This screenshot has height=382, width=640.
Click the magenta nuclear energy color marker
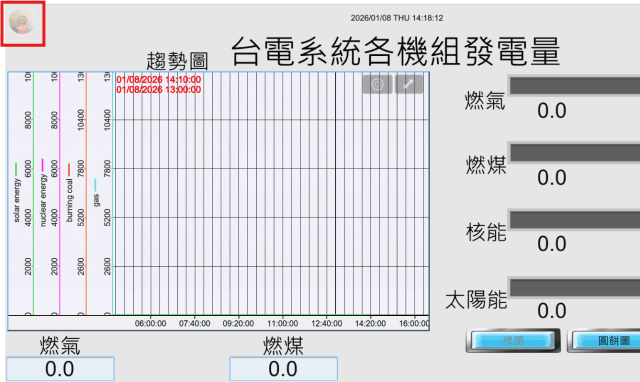[42, 165]
